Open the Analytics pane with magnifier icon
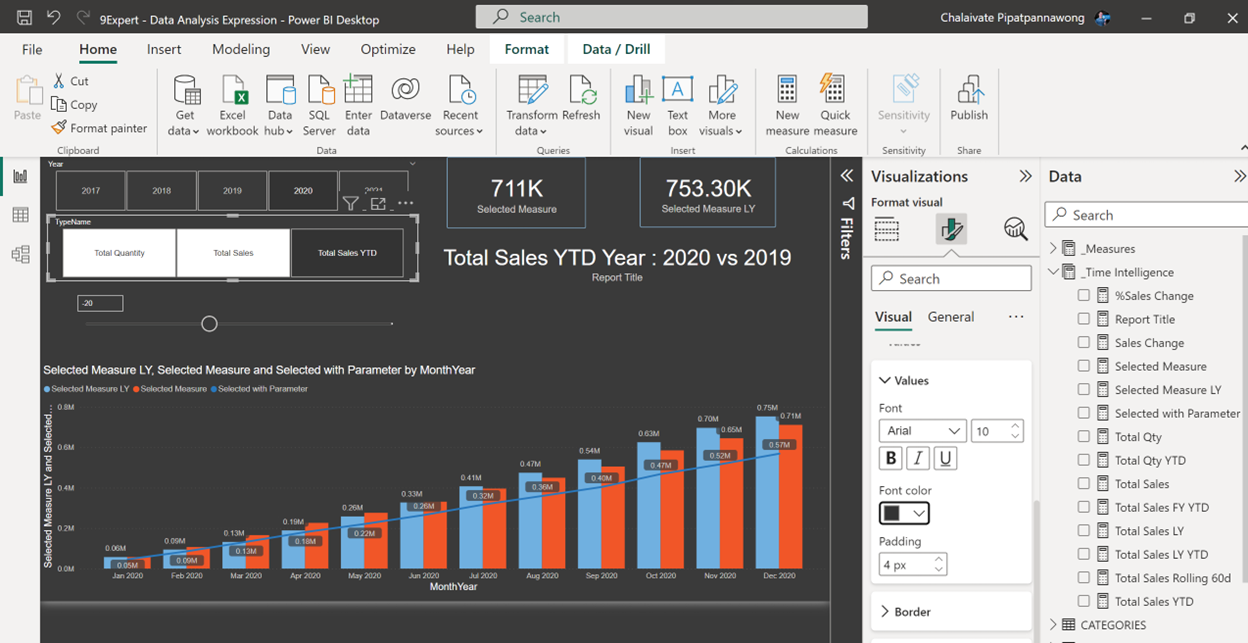 (1015, 229)
